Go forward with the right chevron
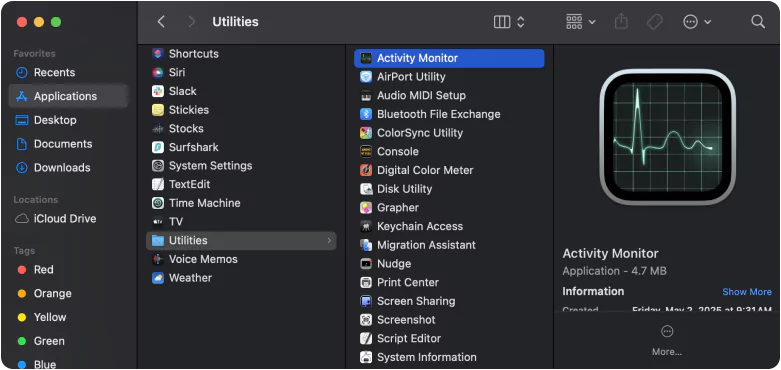 pyautogui.click(x=192, y=22)
